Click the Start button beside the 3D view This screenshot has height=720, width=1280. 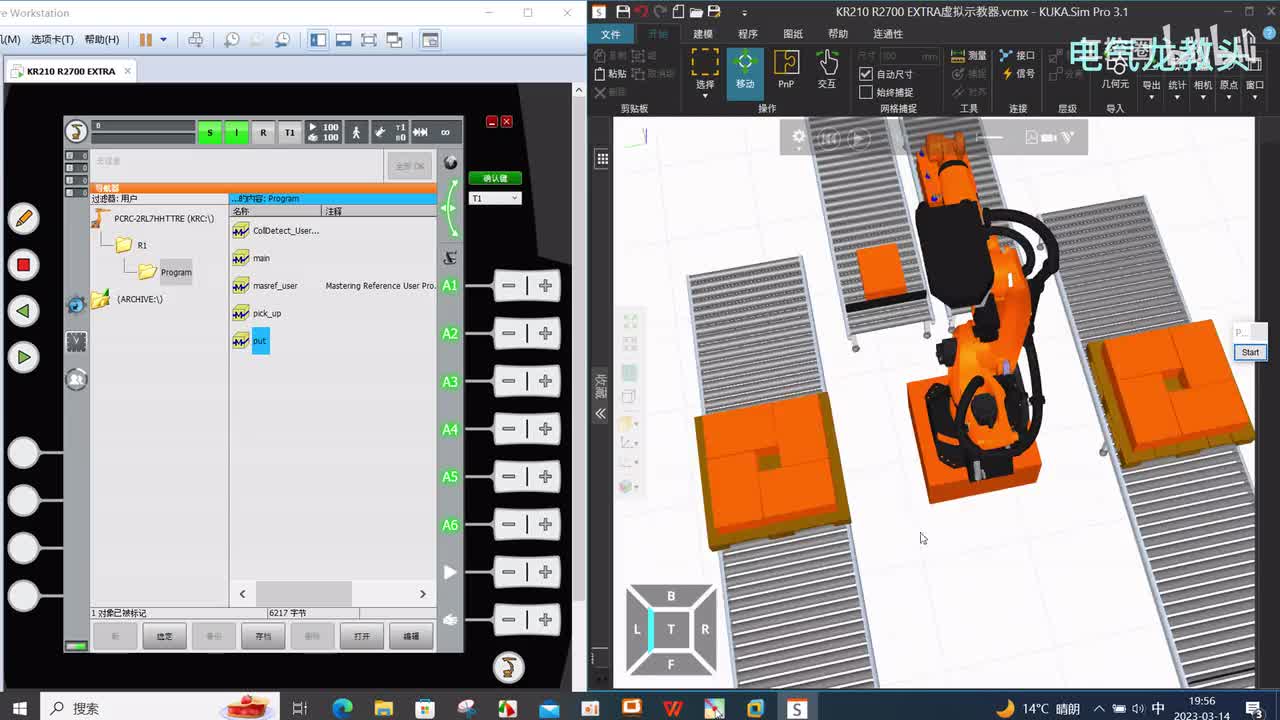pos(1250,352)
